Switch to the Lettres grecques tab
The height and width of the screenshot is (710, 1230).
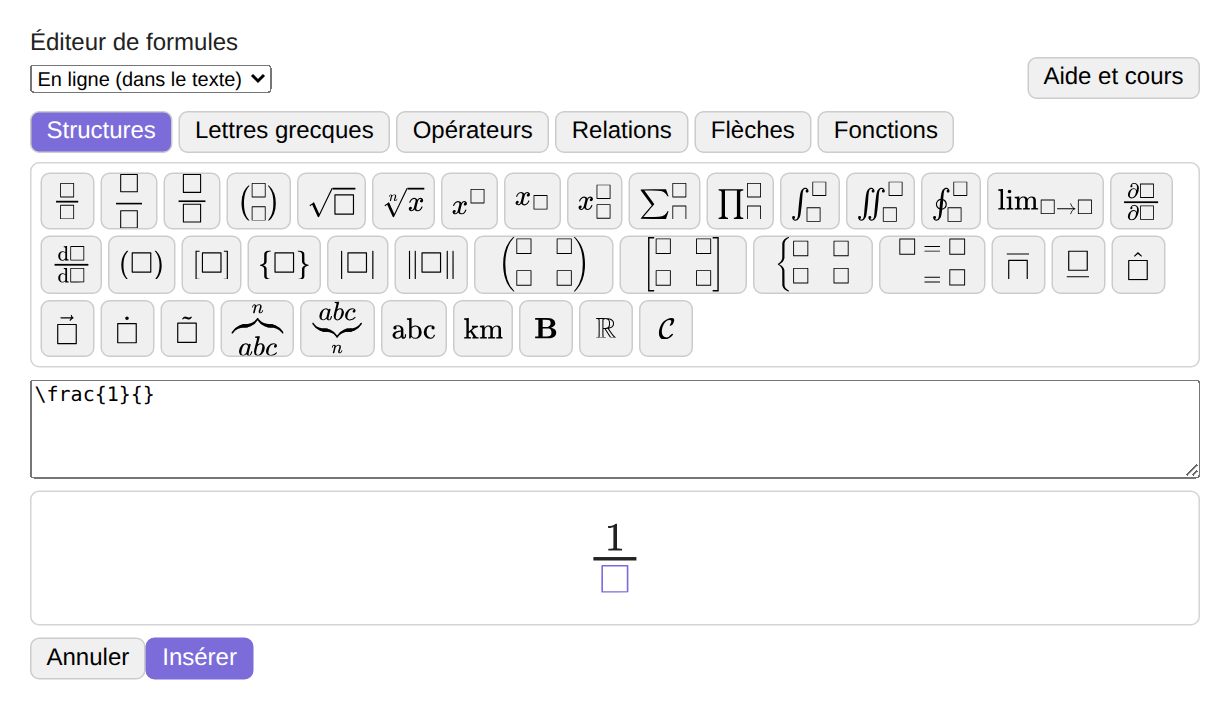click(284, 131)
